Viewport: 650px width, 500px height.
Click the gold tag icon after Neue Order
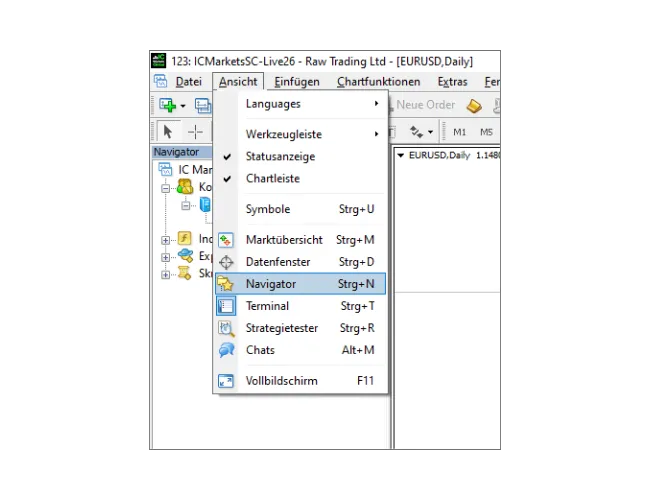[x=474, y=106]
